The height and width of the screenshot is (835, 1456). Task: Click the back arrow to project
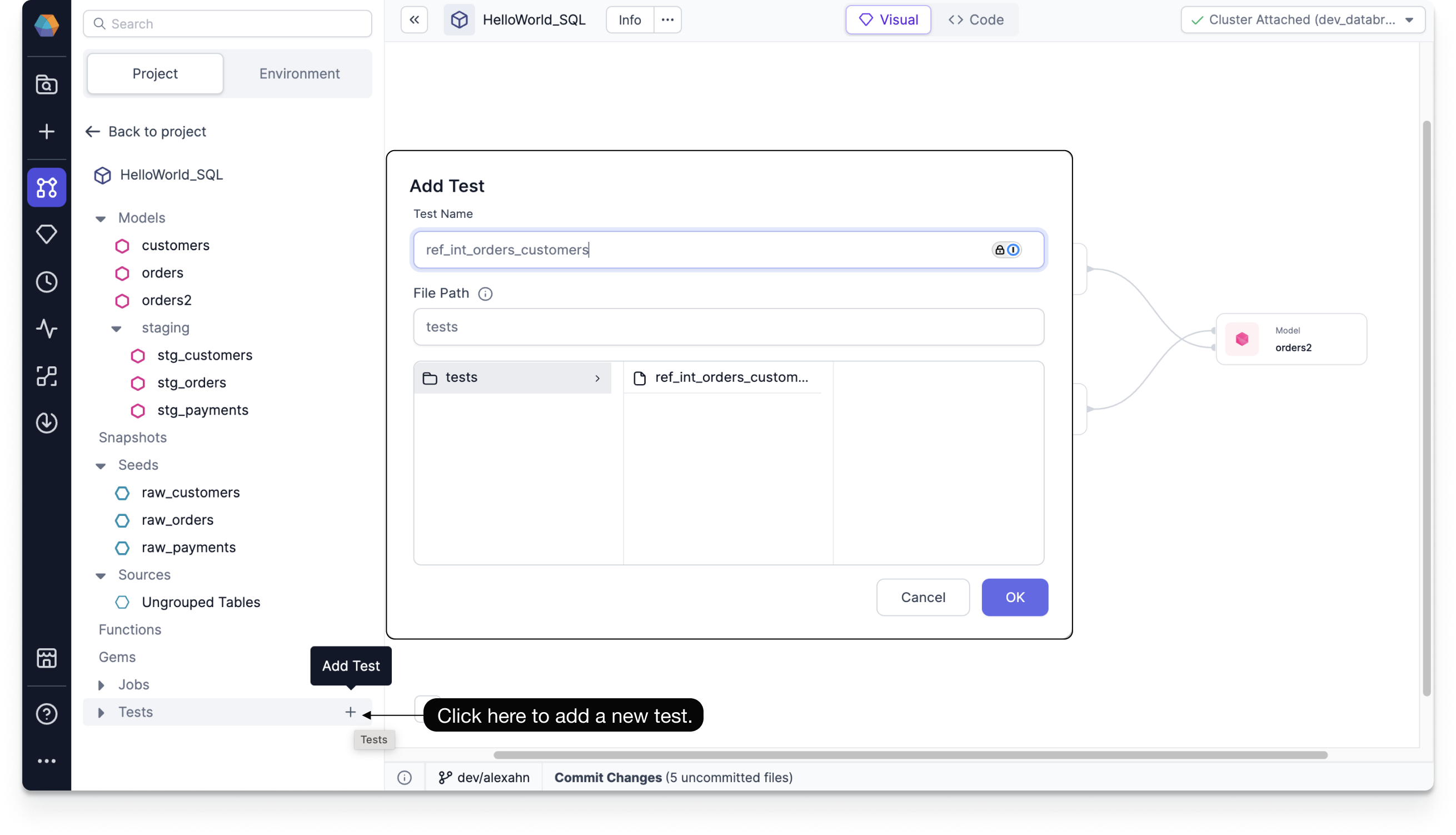tap(92, 131)
